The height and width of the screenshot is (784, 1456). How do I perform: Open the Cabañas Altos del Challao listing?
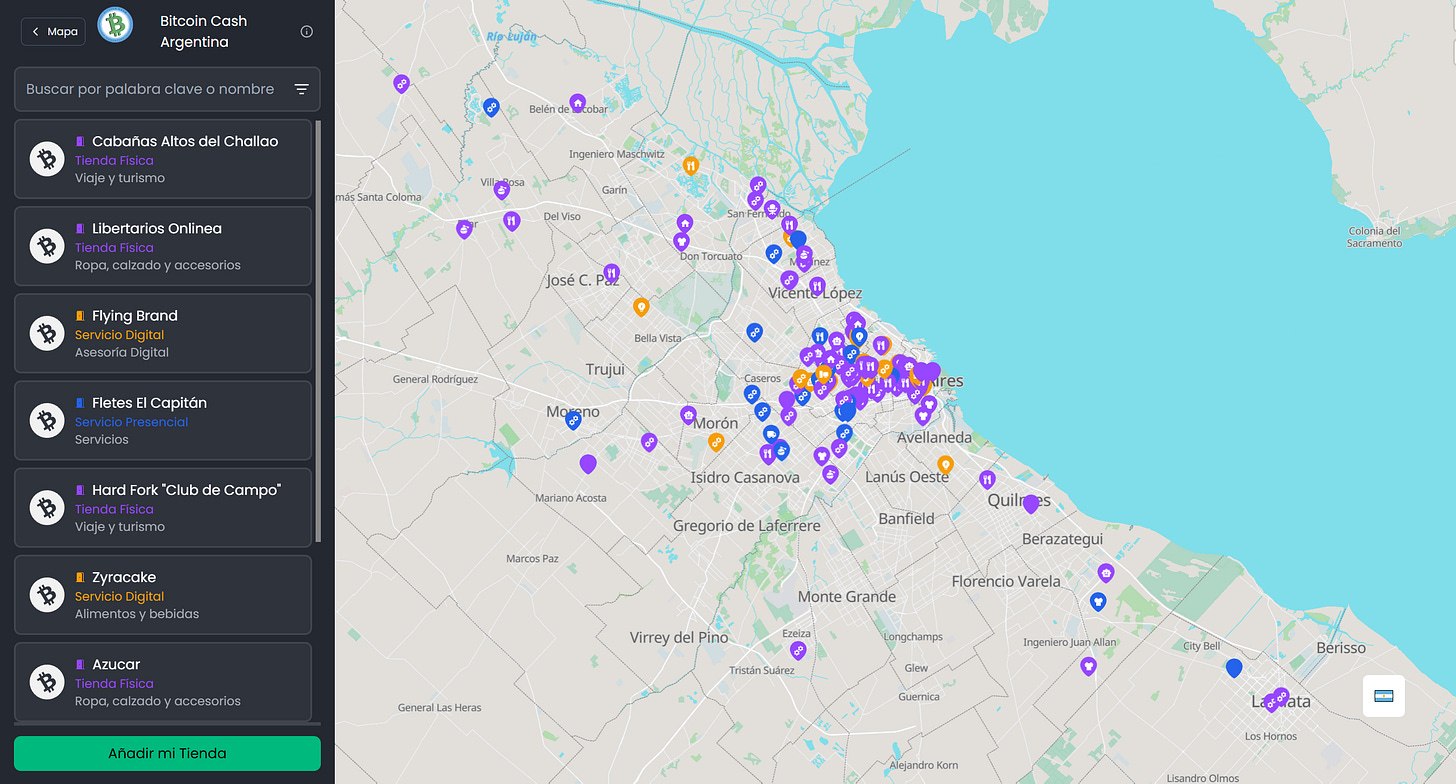[x=163, y=158]
